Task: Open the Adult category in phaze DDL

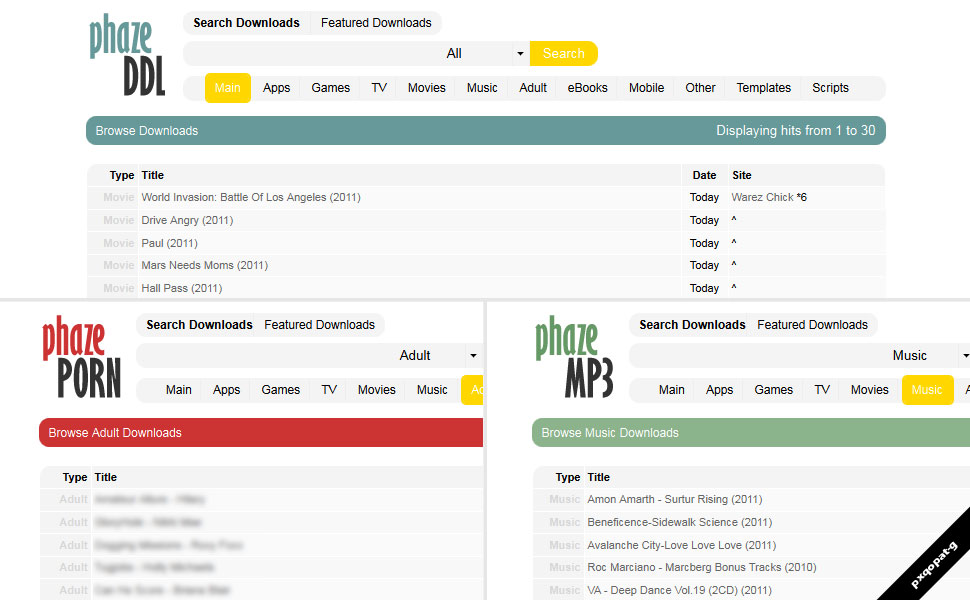Action: click(533, 88)
